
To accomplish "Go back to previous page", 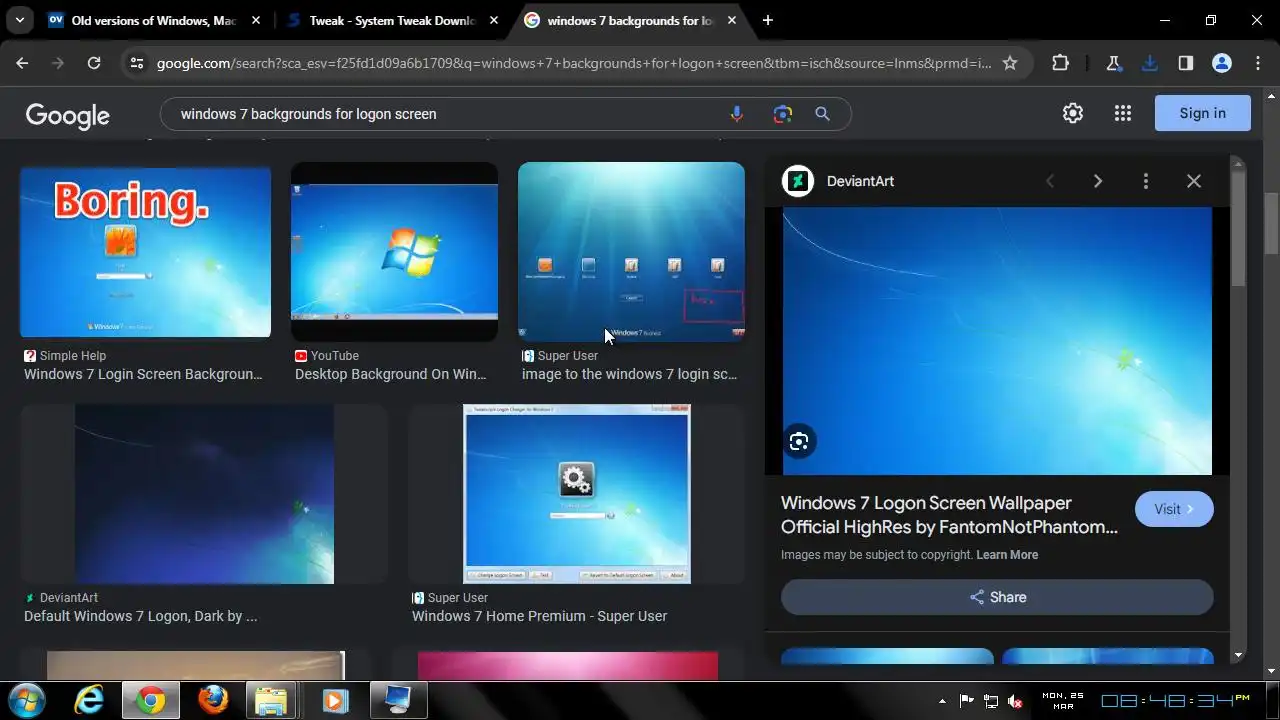I will (22, 63).
